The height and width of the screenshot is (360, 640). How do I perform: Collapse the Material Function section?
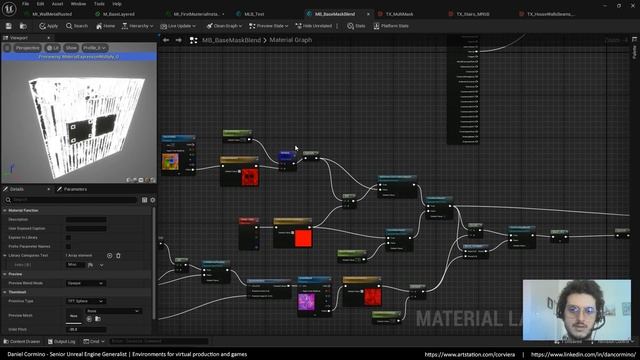pos(5,210)
